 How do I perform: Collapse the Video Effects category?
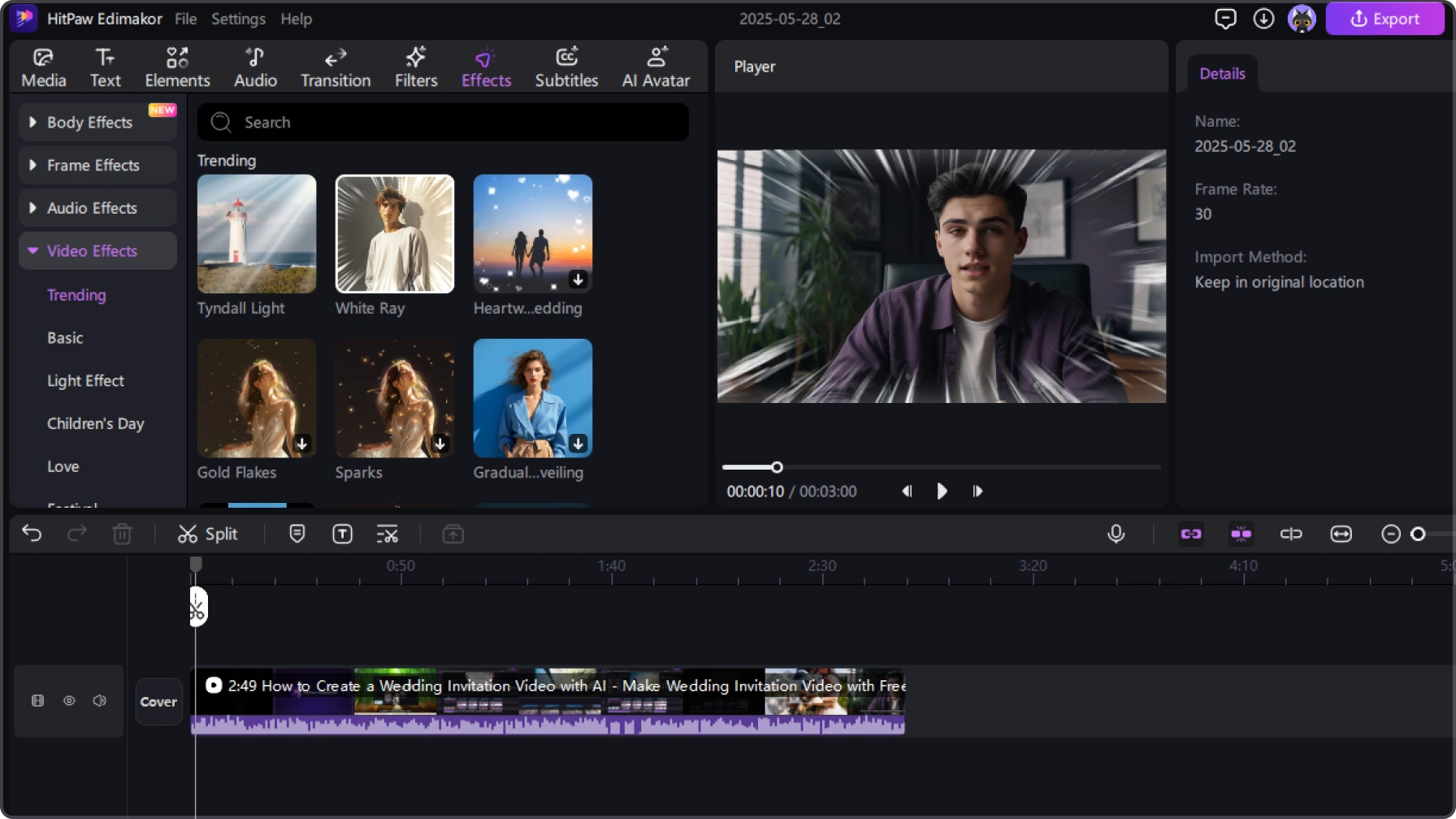click(x=97, y=251)
